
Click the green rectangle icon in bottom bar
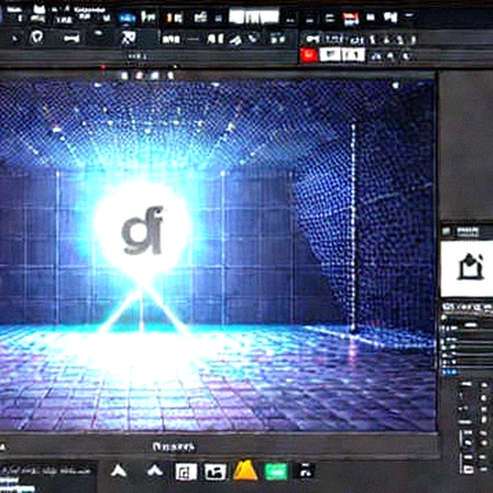tap(276, 472)
